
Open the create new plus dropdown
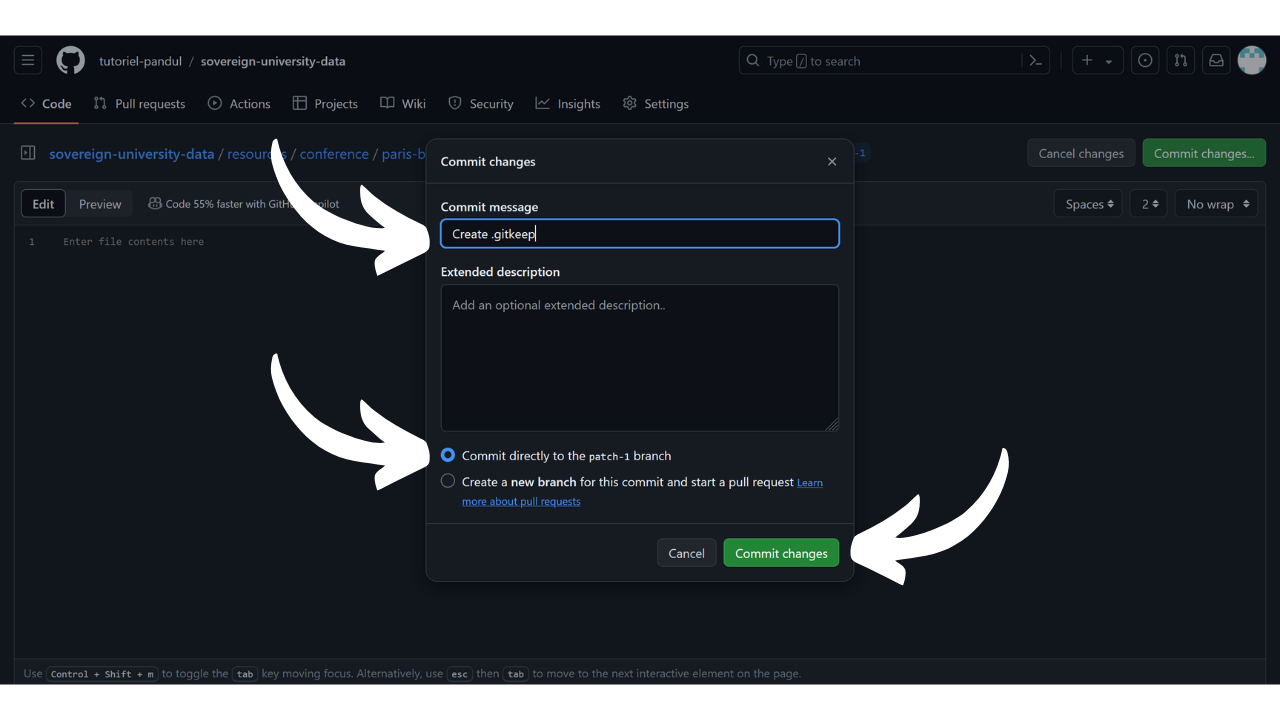tap(1097, 61)
